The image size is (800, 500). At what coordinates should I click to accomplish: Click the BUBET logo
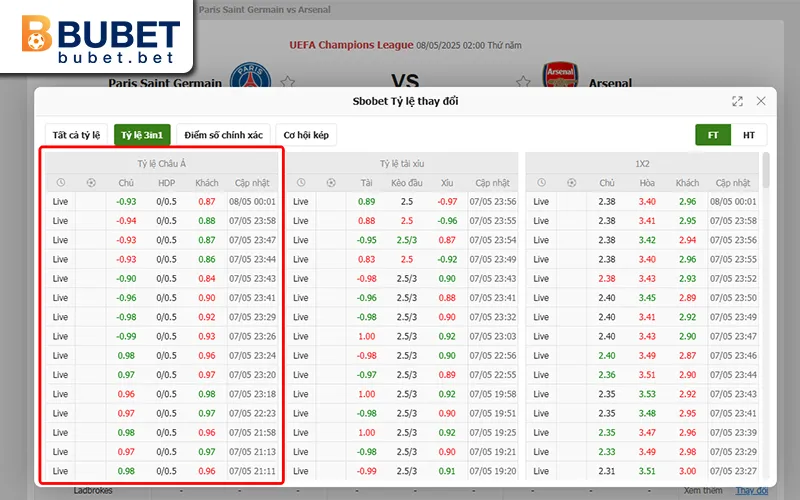click(101, 39)
